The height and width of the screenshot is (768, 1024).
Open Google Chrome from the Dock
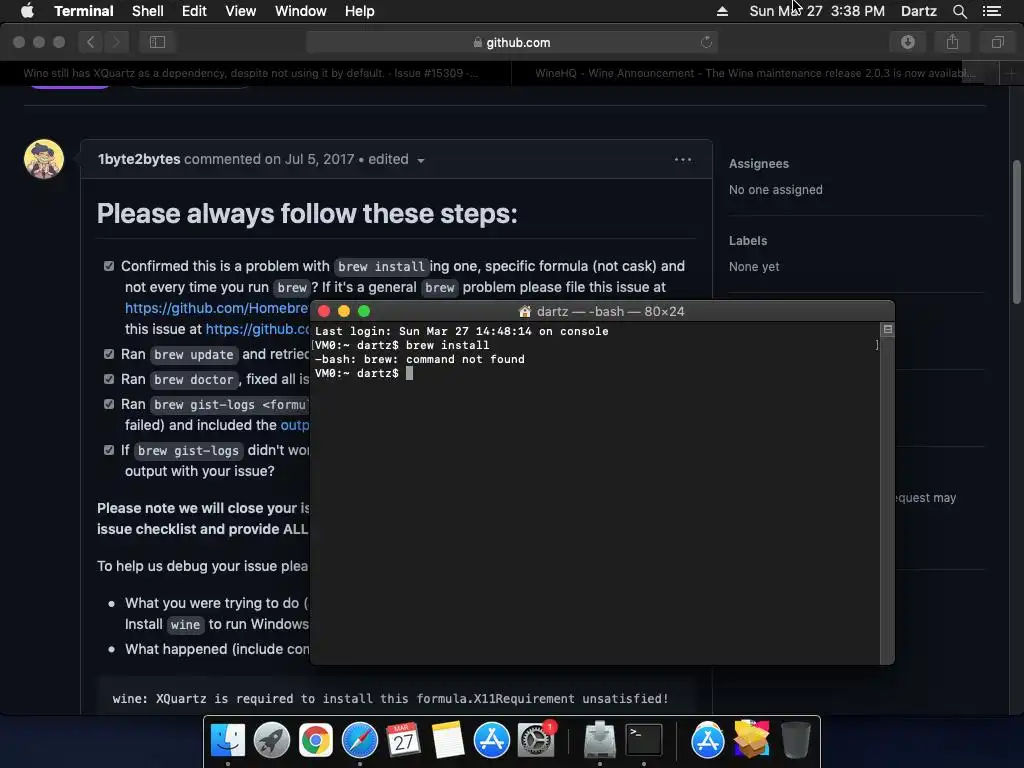[x=315, y=740]
